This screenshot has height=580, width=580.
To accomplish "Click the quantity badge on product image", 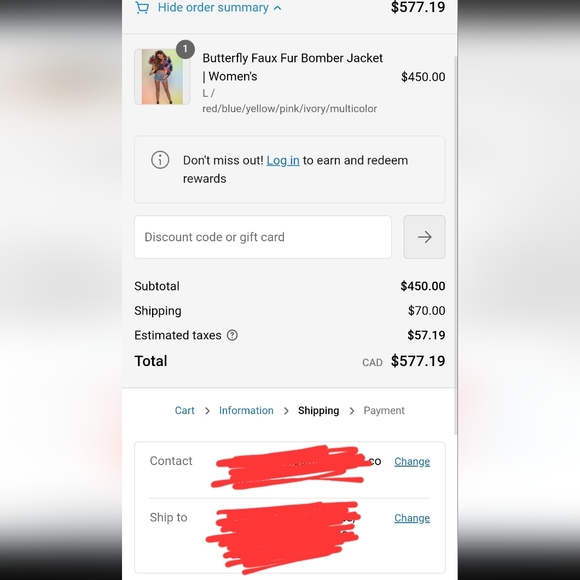I will click(185, 49).
